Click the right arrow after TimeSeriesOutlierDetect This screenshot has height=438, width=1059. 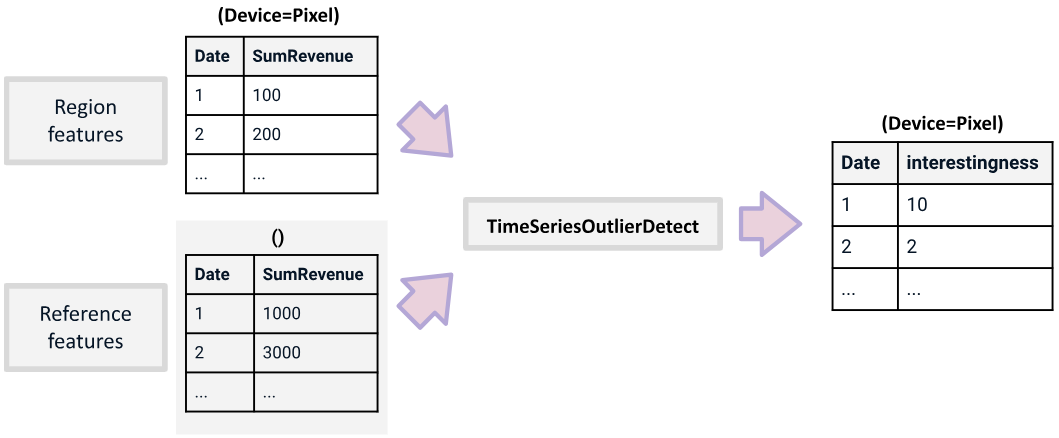[769, 223]
